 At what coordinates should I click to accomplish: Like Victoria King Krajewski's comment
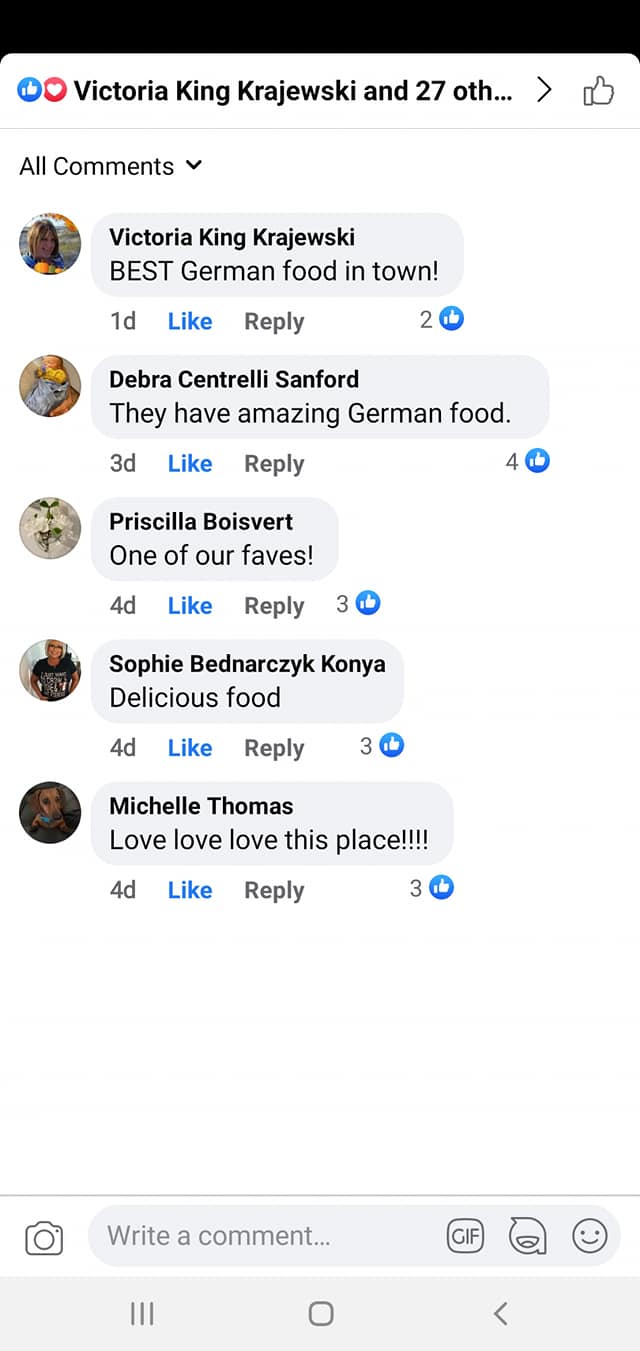click(190, 321)
